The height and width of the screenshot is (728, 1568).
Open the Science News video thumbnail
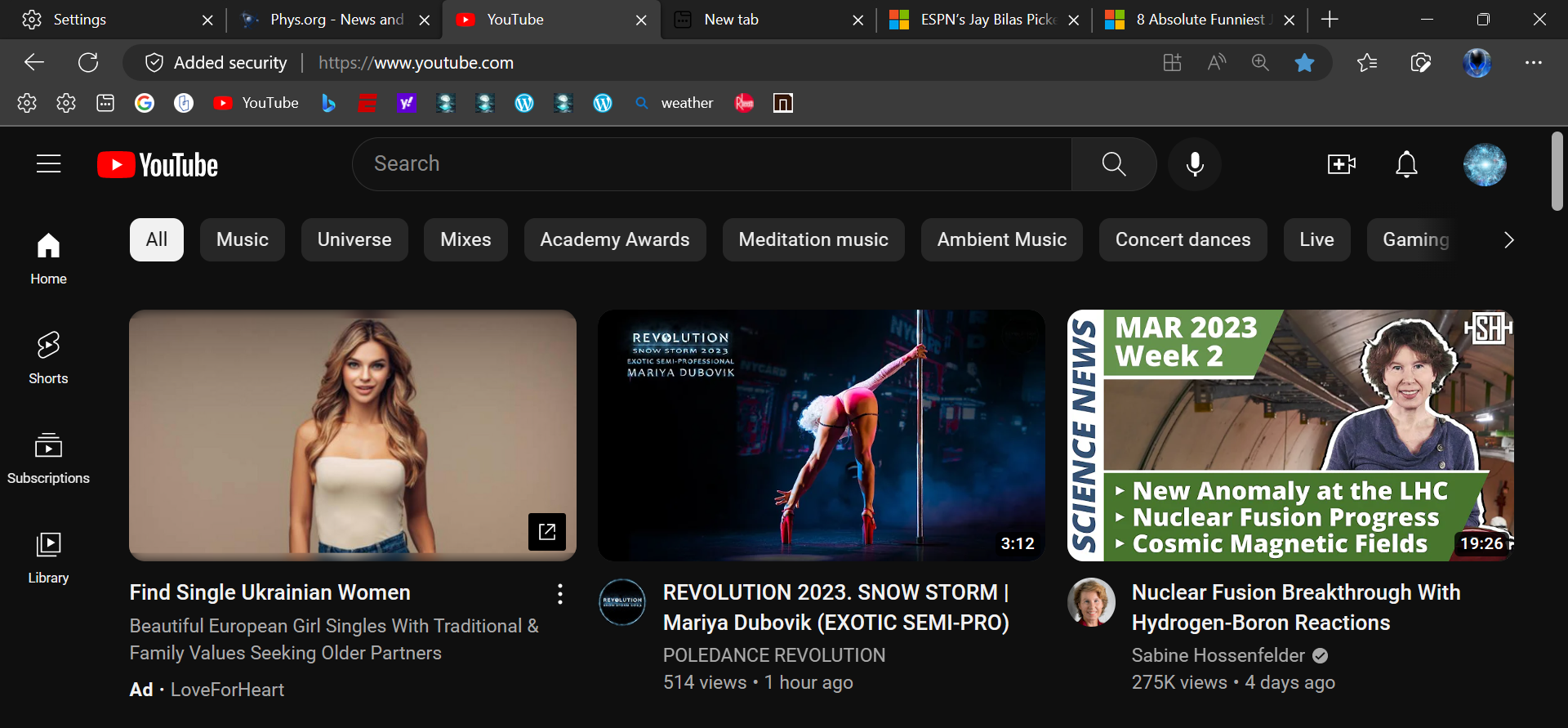1290,435
